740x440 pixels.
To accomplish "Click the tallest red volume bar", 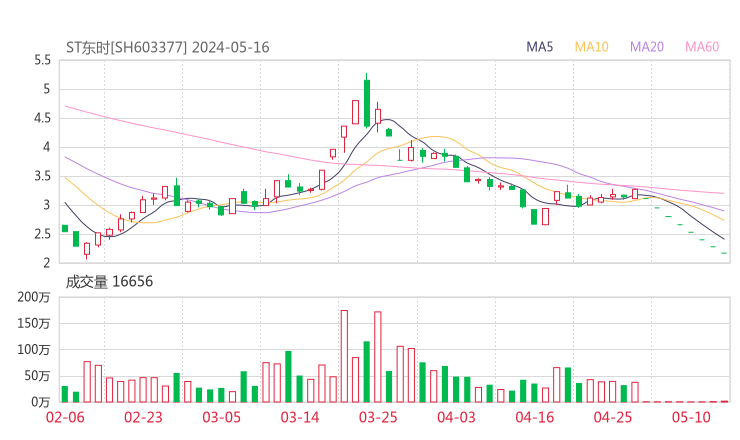I will [344, 356].
